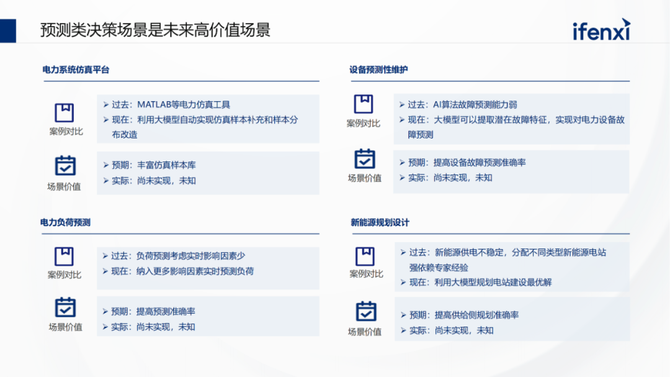The height and width of the screenshot is (377, 670).
Task: Click calendar-check icon under 电力系统仿真平台
Action: tap(65, 166)
